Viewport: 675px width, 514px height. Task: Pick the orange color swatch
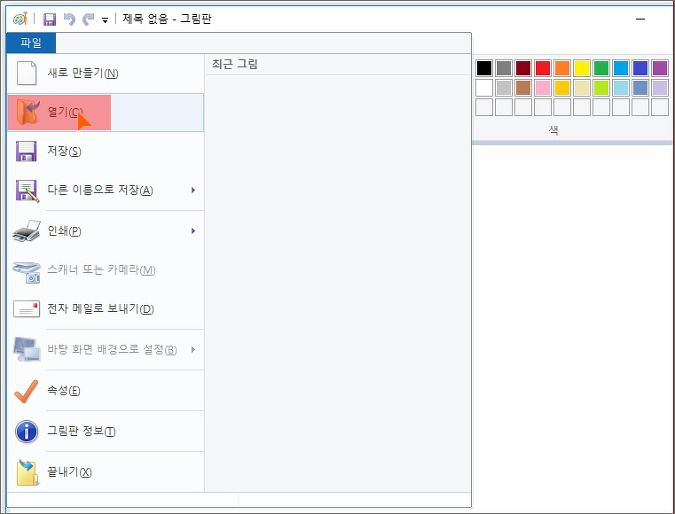tap(562, 68)
